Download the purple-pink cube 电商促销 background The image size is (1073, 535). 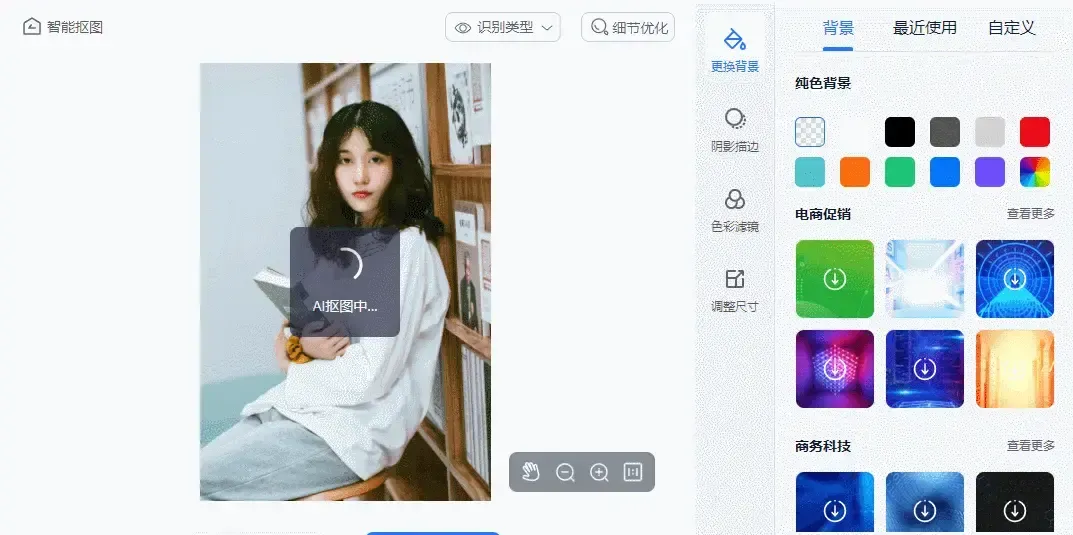835,369
